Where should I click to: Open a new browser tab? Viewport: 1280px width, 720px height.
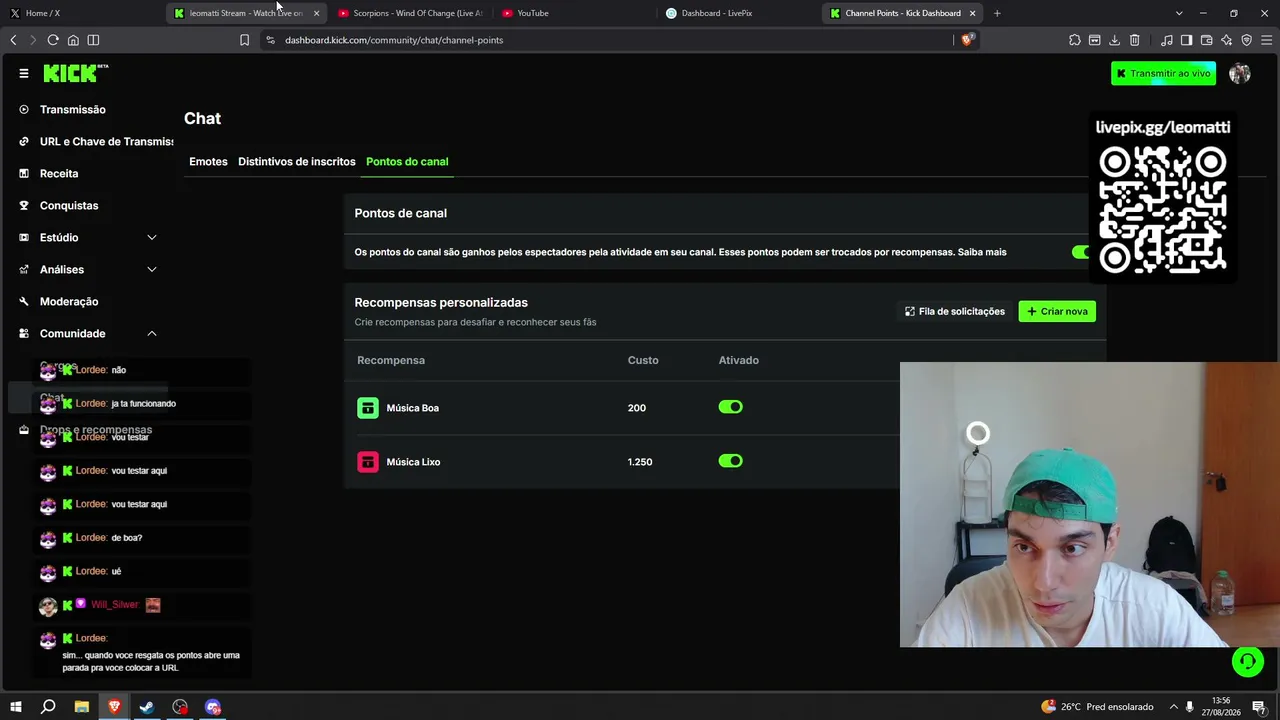click(x=997, y=13)
